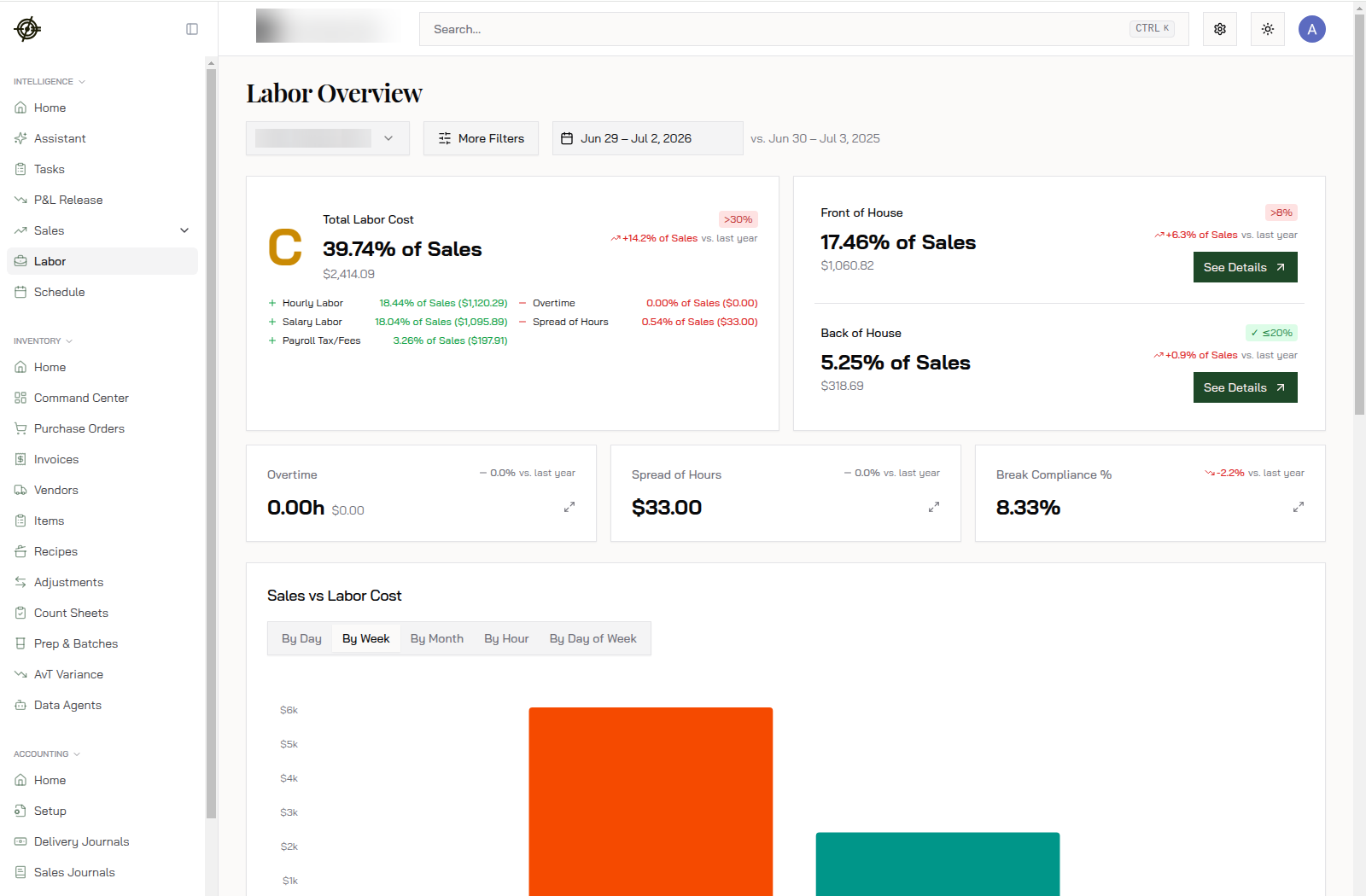Viewport: 1366px width, 896px height.
Task: Click the >30% Total Labor badge
Action: click(x=738, y=219)
